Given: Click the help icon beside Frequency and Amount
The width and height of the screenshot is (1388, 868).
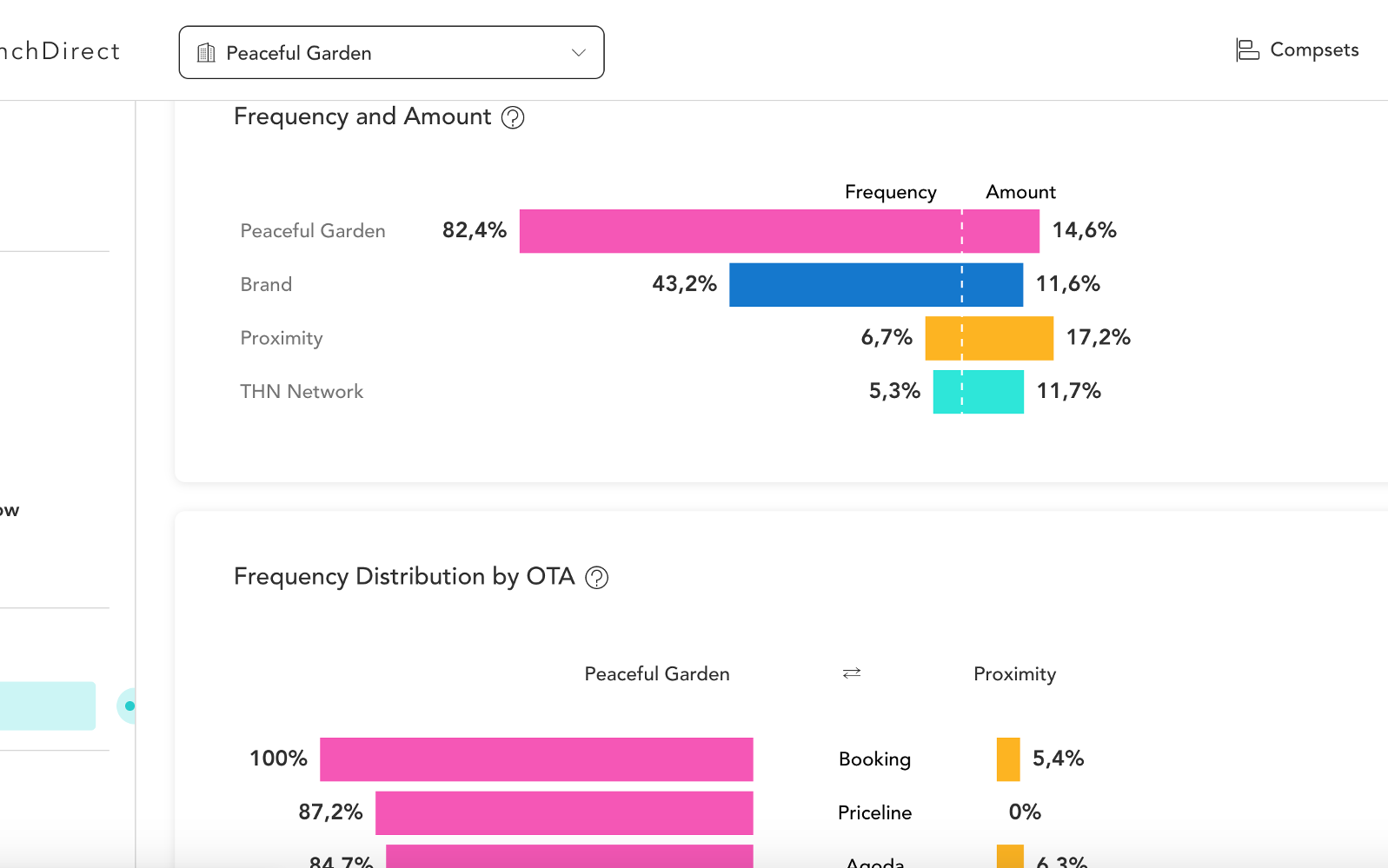Looking at the screenshot, I should pyautogui.click(x=513, y=117).
